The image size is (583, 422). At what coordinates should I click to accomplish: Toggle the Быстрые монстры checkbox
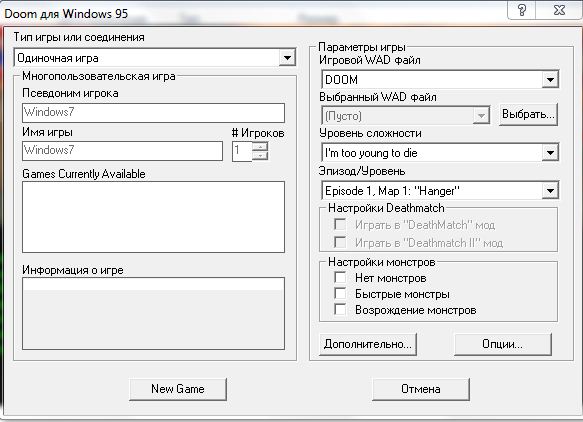click(x=340, y=293)
